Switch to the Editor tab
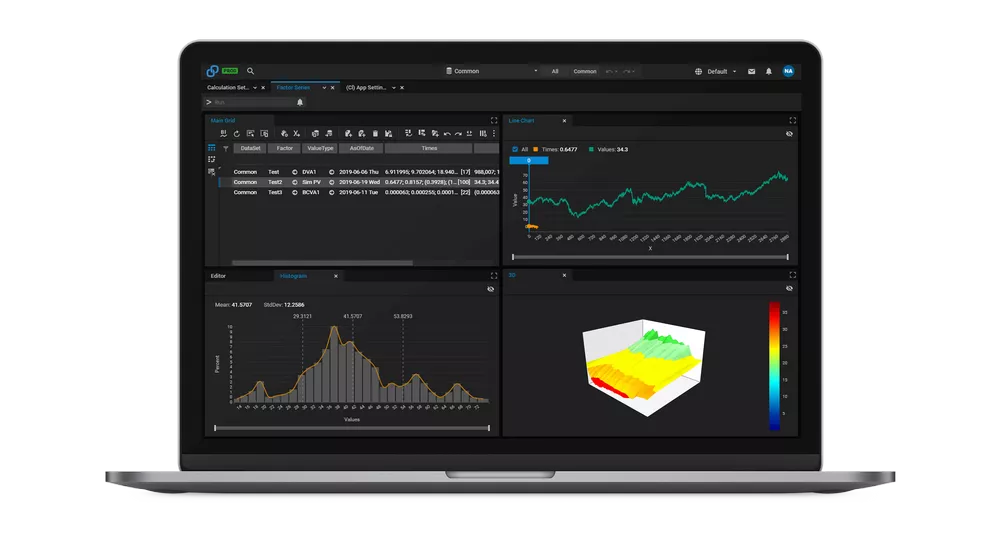1000x546 pixels. click(x=218, y=276)
